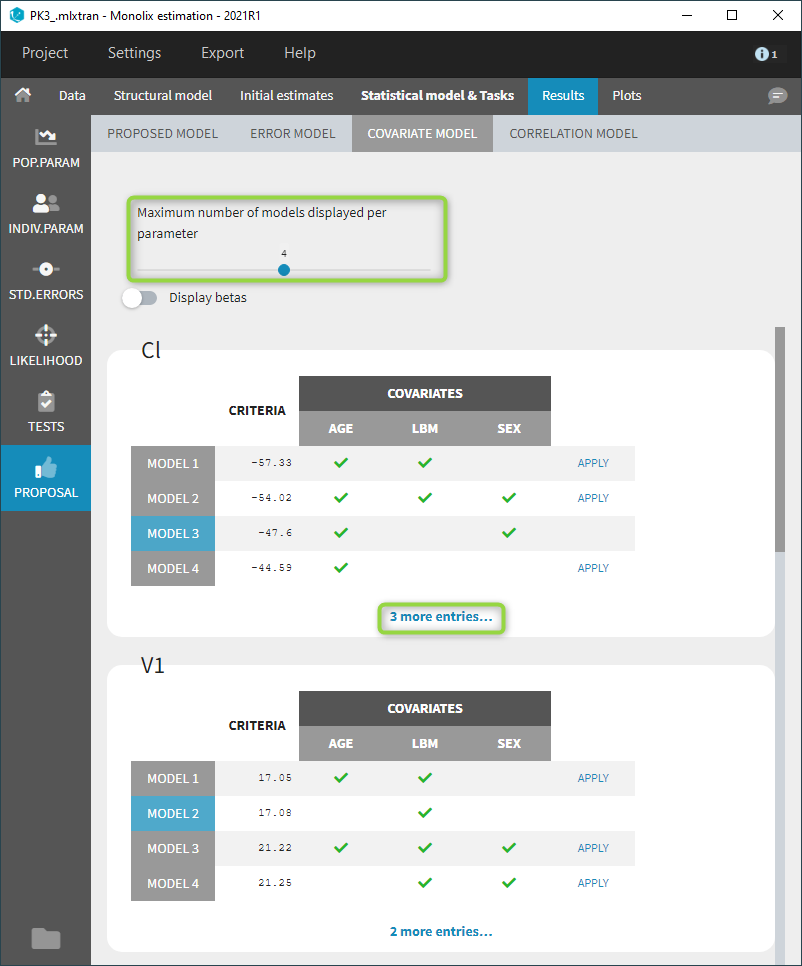This screenshot has width=802, height=966.
Task: Expand 2 more entries for V1
Action: (x=441, y=932)
